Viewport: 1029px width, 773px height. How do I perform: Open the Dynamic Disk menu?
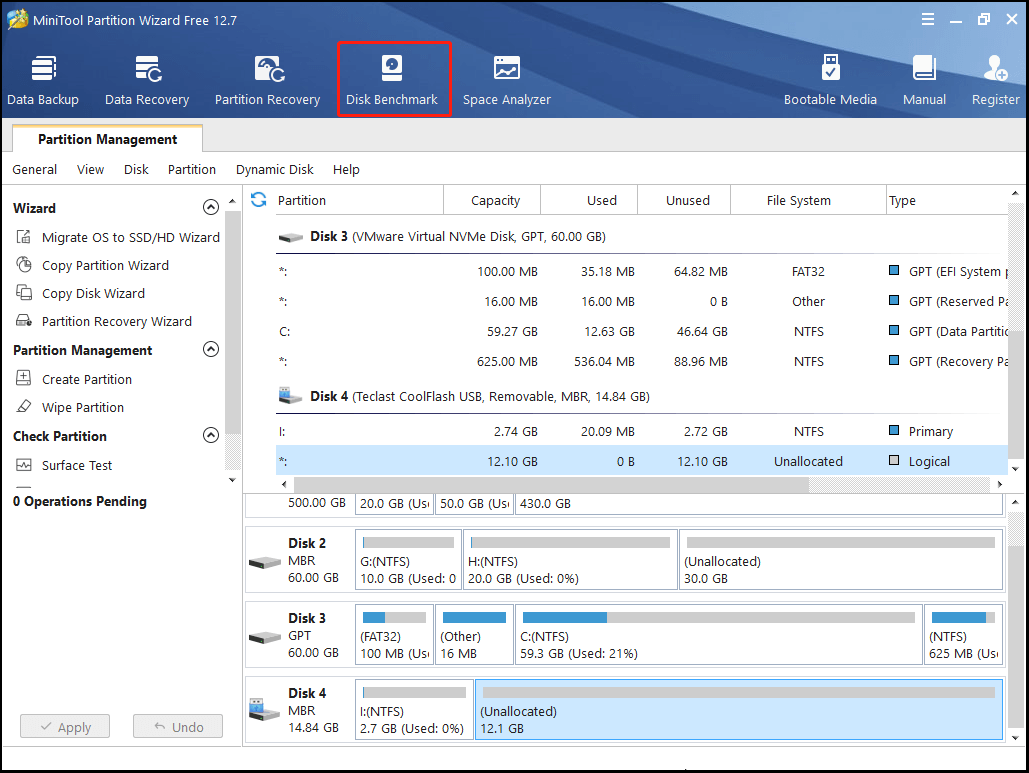tap(275, 169)
